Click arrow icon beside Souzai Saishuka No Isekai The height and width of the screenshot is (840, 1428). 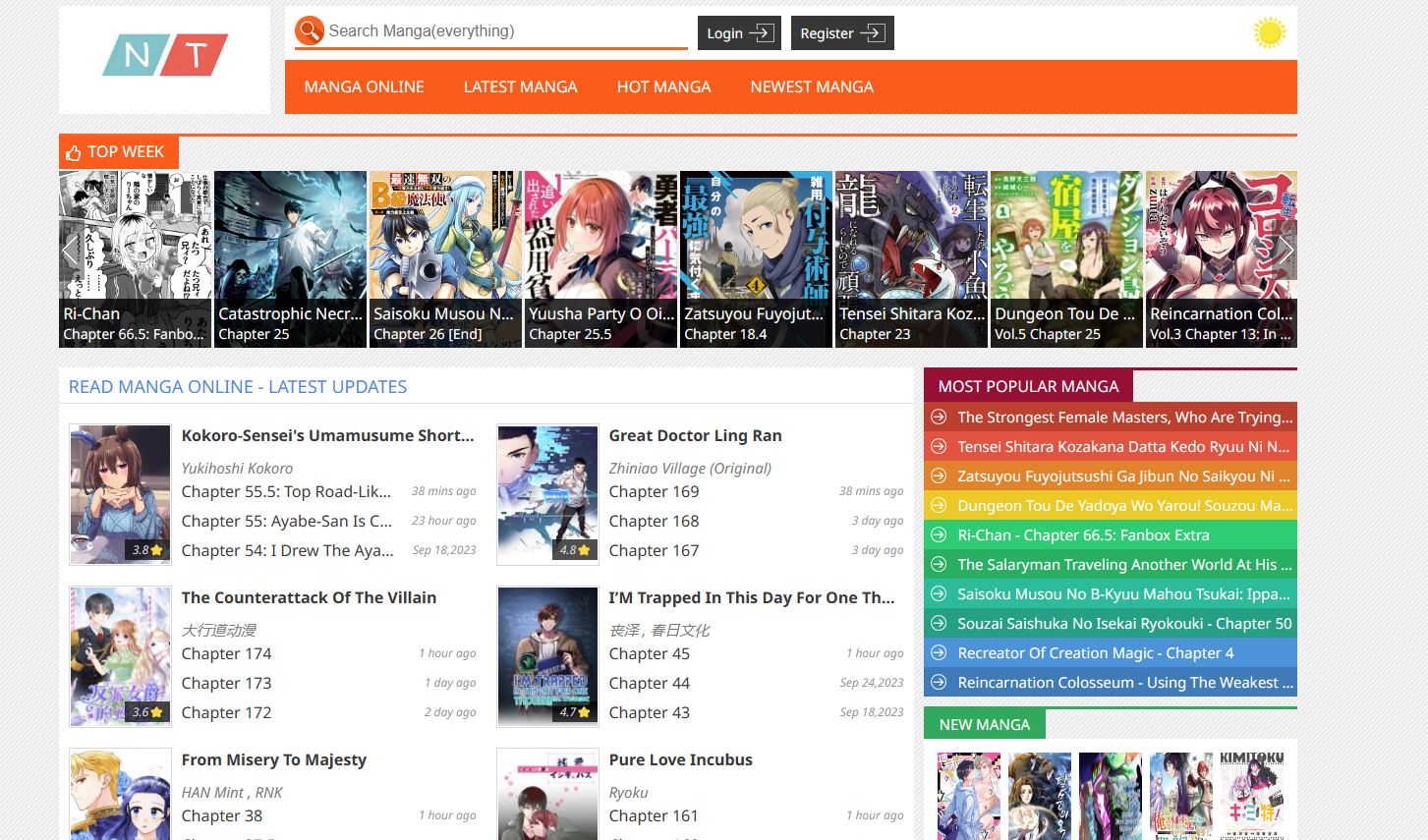(939, 623)
